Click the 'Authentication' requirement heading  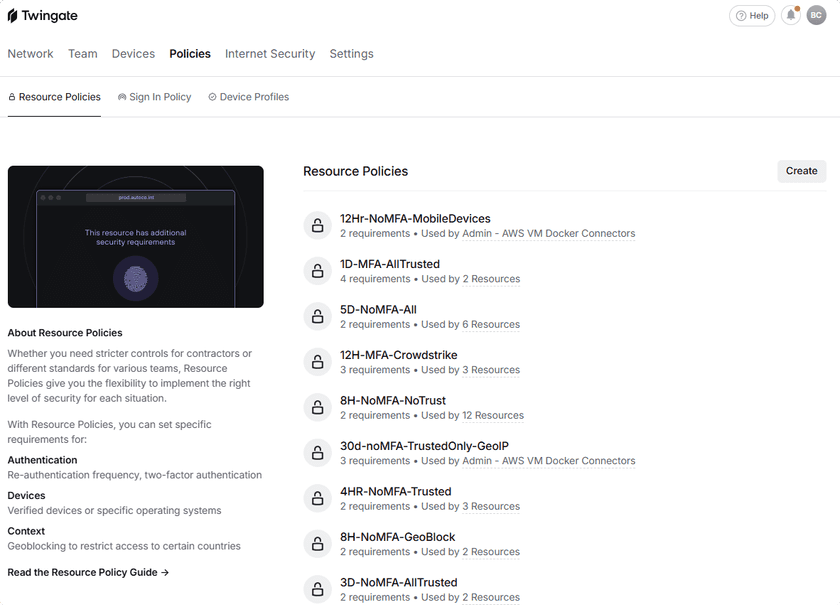click(42, 460)
